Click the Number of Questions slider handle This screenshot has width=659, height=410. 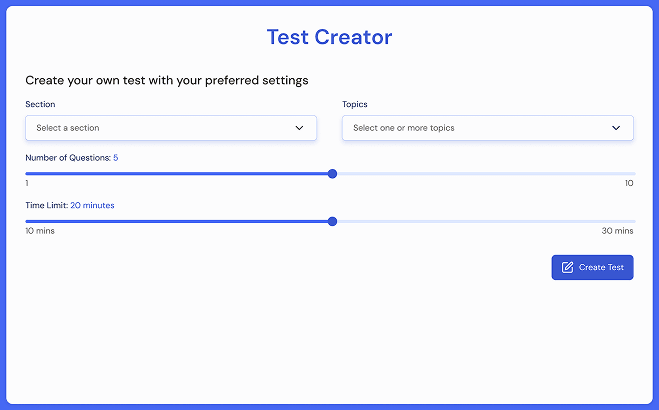(332, 174)
